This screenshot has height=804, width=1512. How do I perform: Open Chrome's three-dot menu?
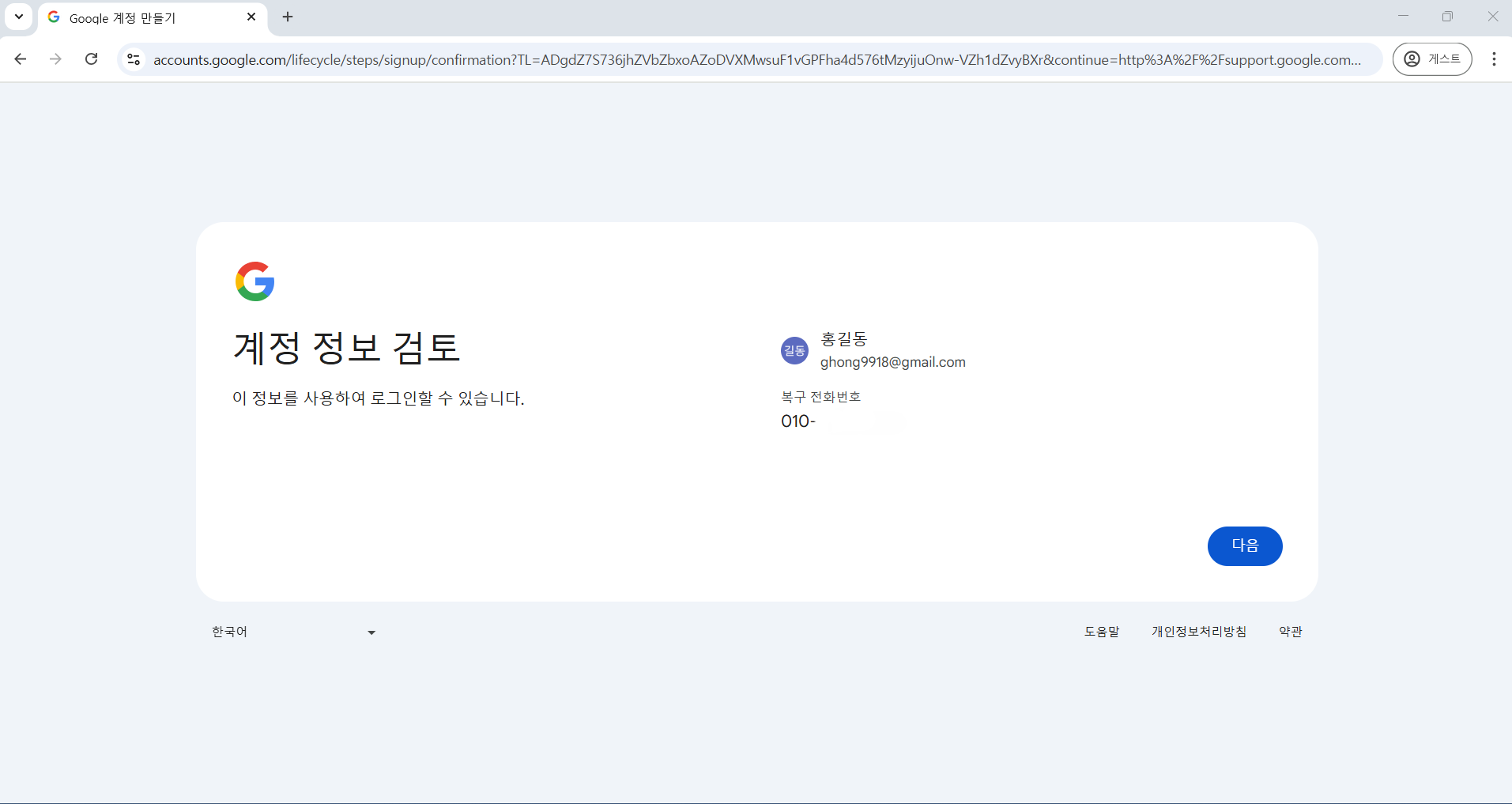tap(1495, 59)
